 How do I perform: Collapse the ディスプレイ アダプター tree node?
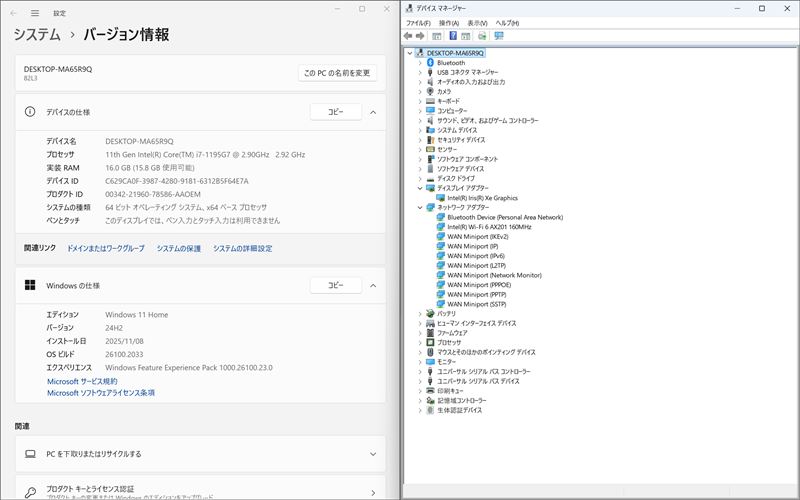coord(420,188)
